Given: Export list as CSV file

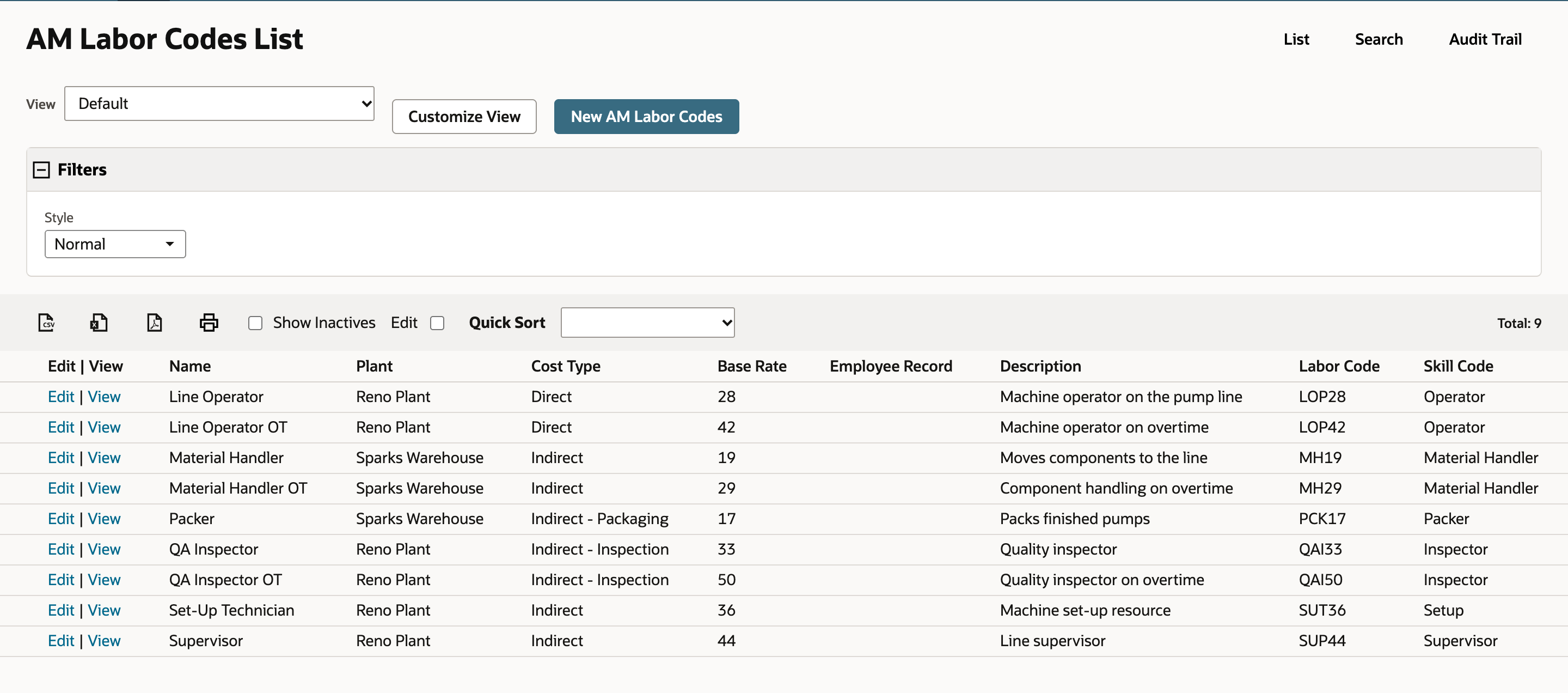Looking at the screenshot, I should [x=46, y=322].
